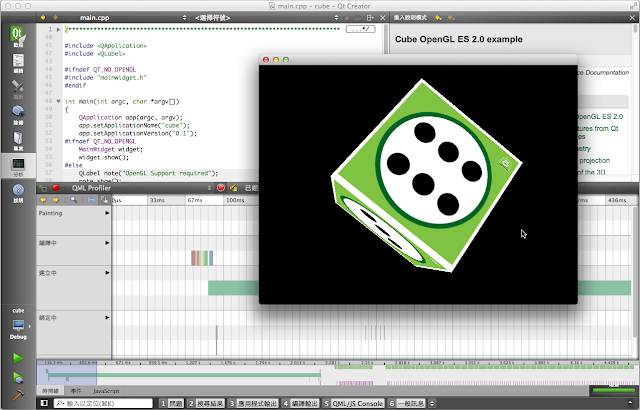Viewport: 640px width, 410px height.
Task: Jump to previous event in profiler timeline
Action: coord(43,200)
